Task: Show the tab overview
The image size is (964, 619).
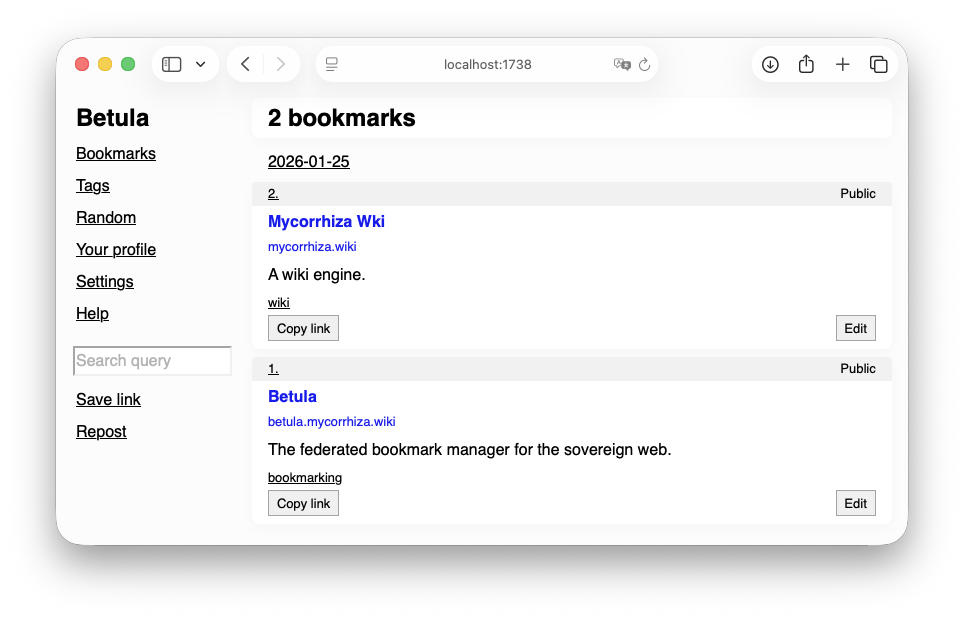Action: pos(878,63)
